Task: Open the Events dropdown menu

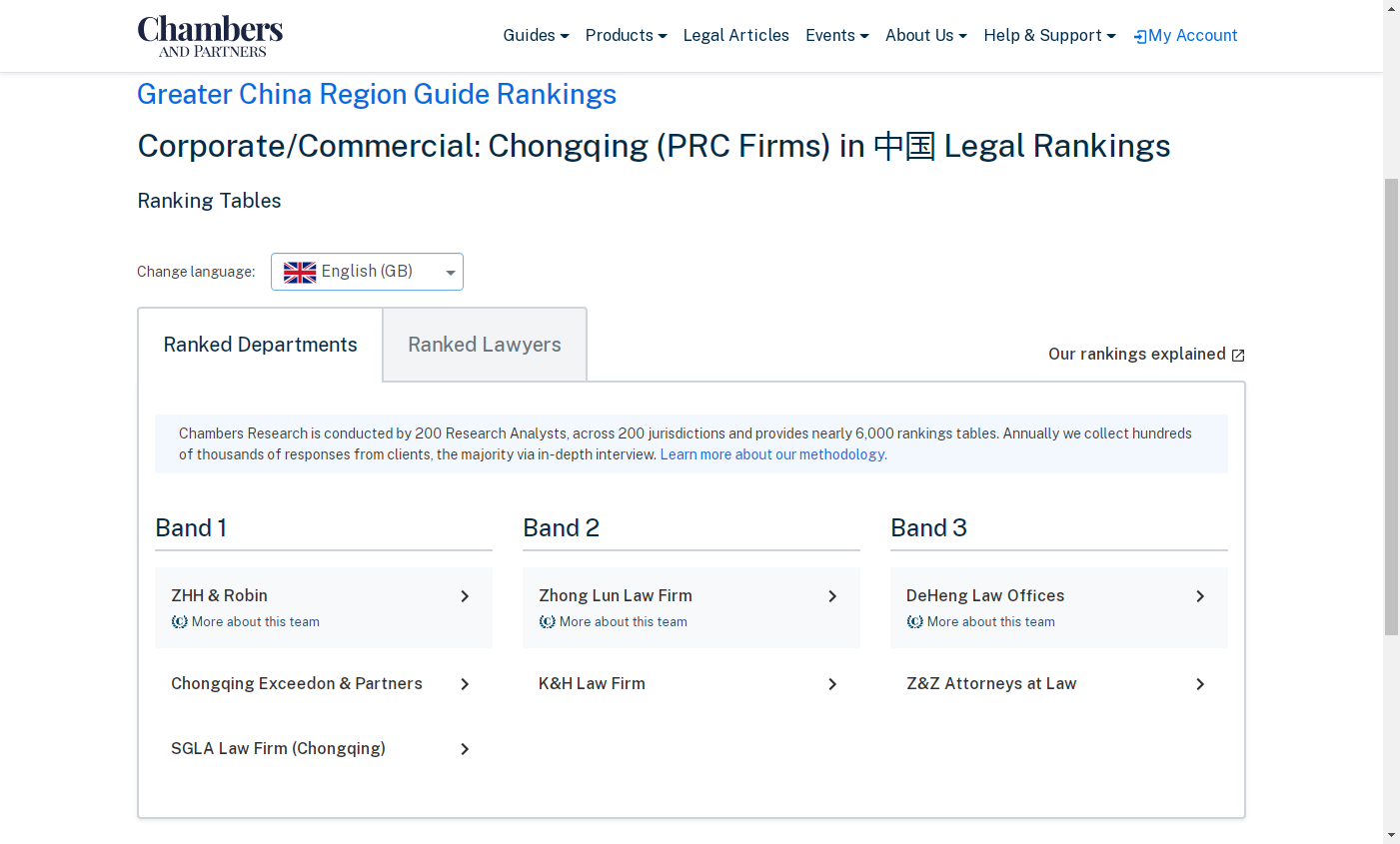Action: click(x=836, y=35)
